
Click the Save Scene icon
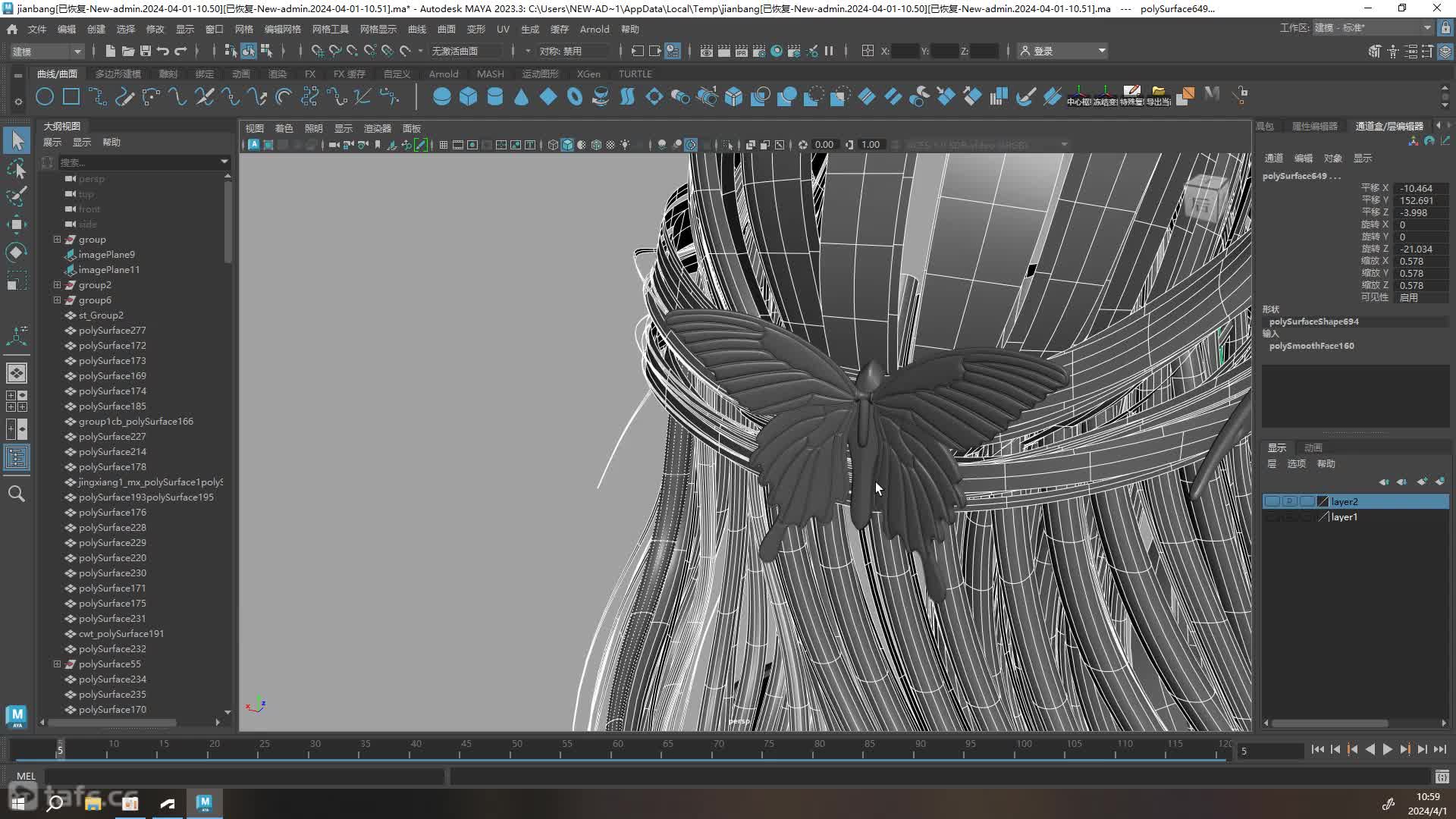pos(145,51)
